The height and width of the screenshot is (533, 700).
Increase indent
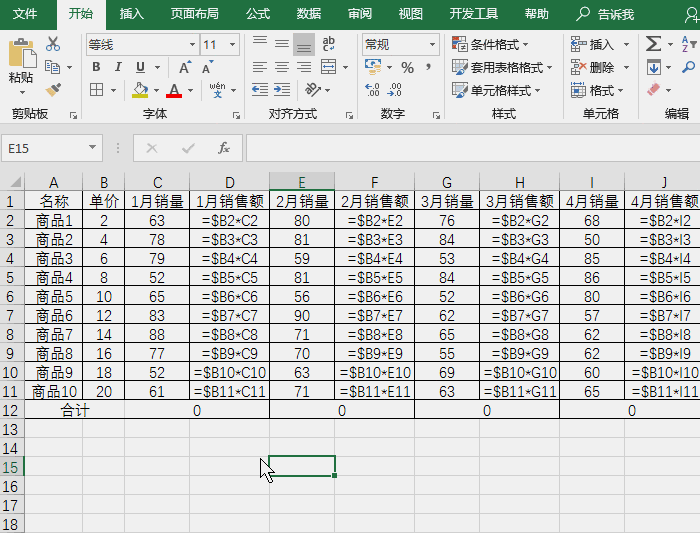coord(282,90)
